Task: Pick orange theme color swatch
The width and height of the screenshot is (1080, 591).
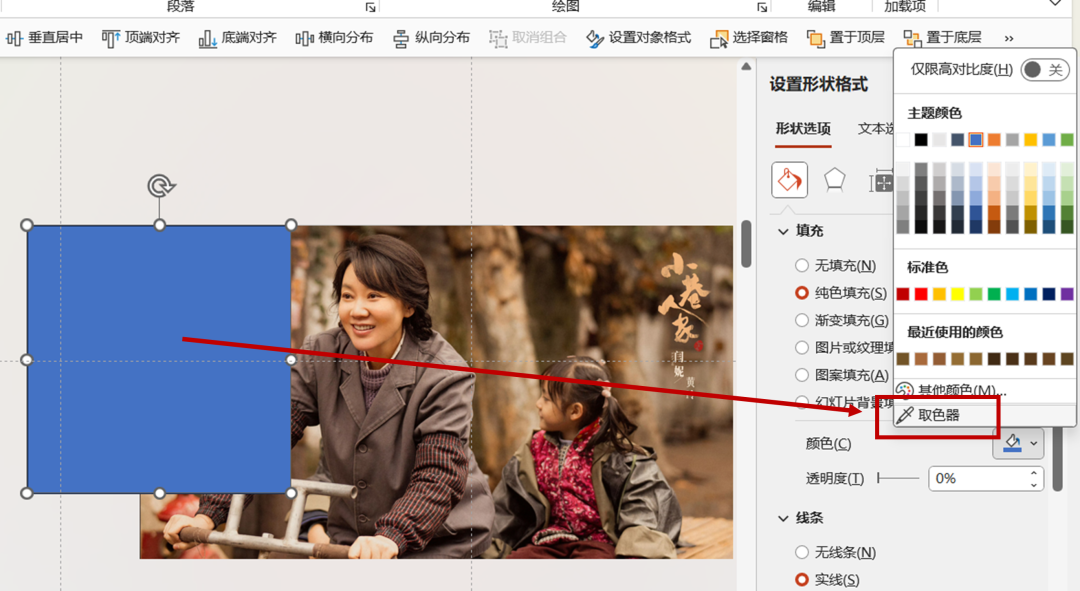Action: pos(994,140)
